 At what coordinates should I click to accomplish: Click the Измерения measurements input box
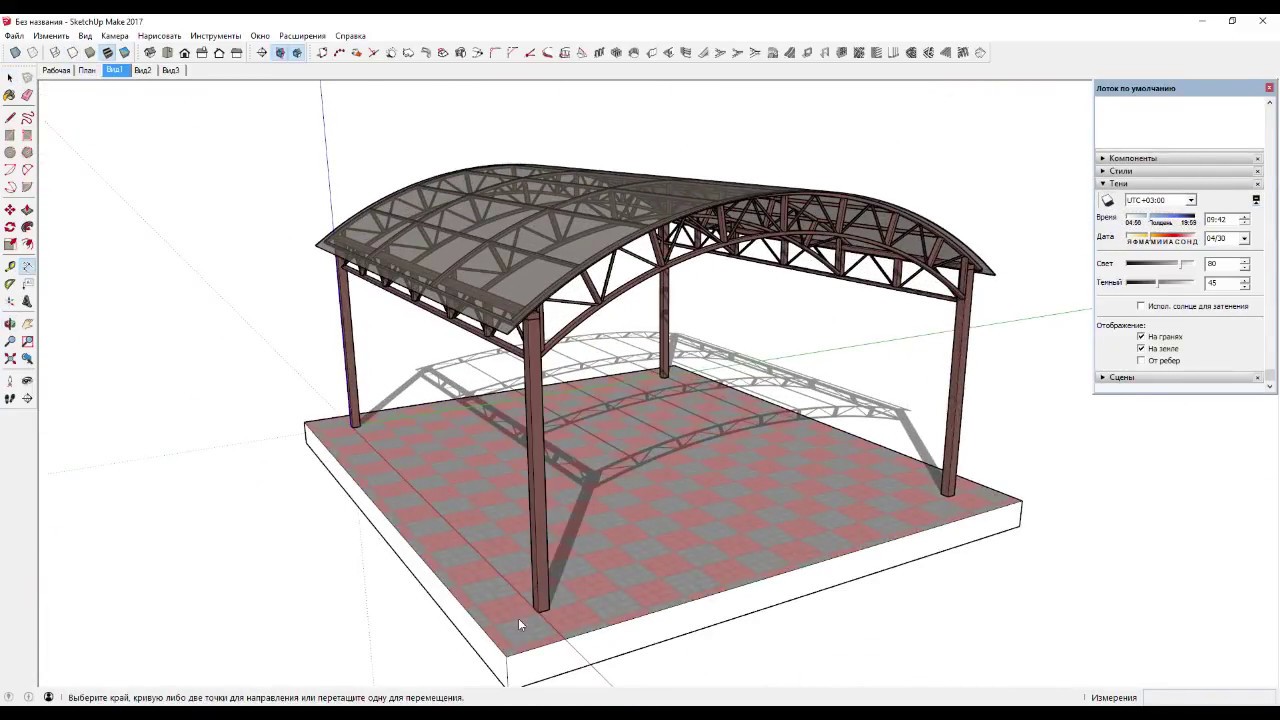[x=1207, y=698]
